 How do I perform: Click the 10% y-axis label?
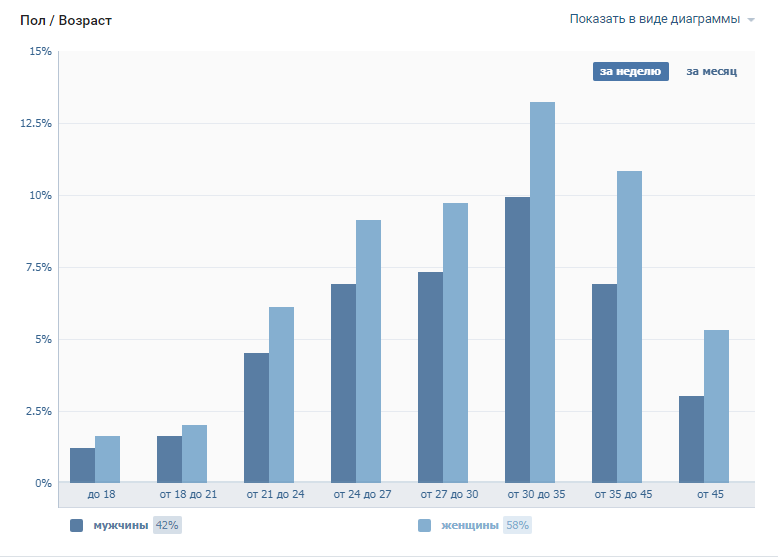[x=40, y=195]
